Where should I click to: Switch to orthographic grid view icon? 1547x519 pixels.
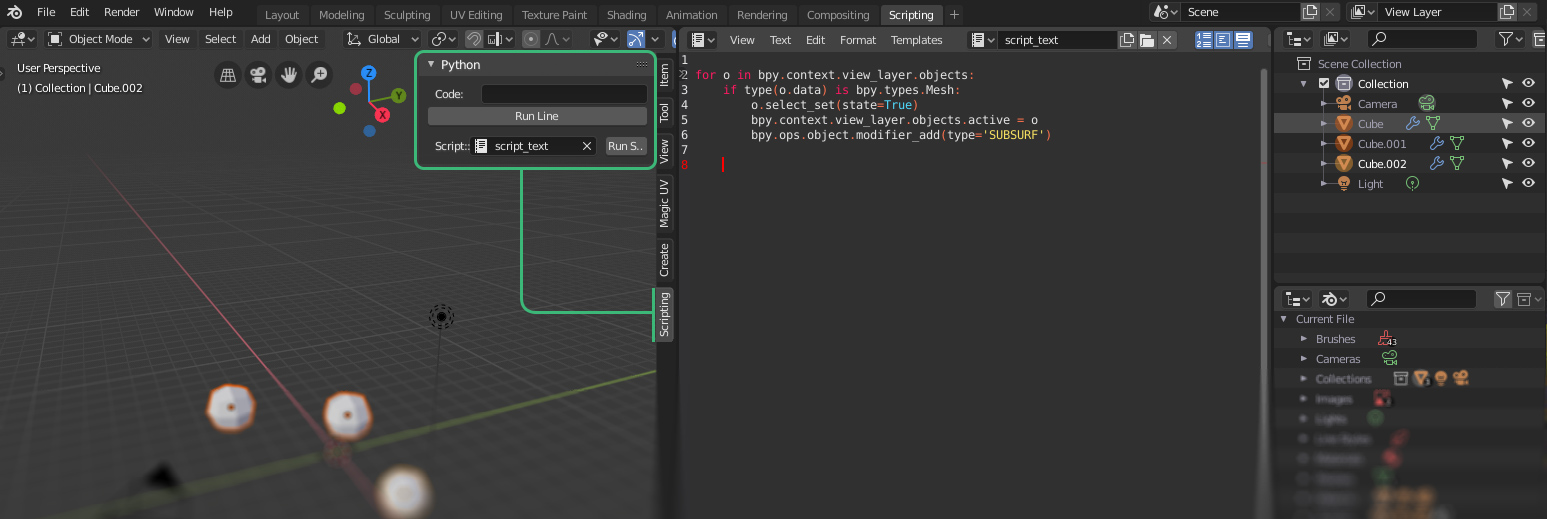pyautogui.click(x=228, y=75)
